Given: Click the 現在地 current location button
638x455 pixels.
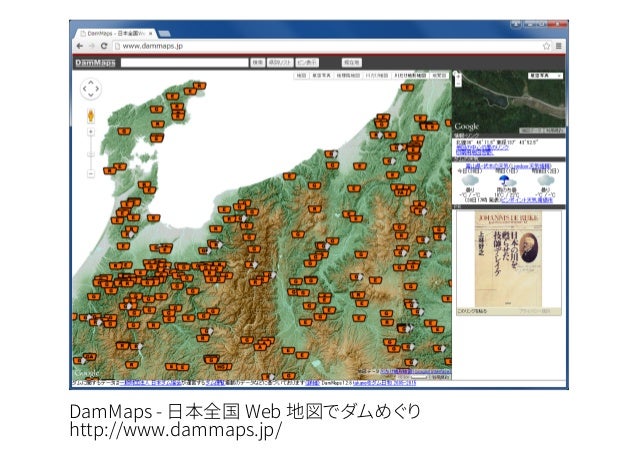Looking at the screenshot, I should click(352, 63).
